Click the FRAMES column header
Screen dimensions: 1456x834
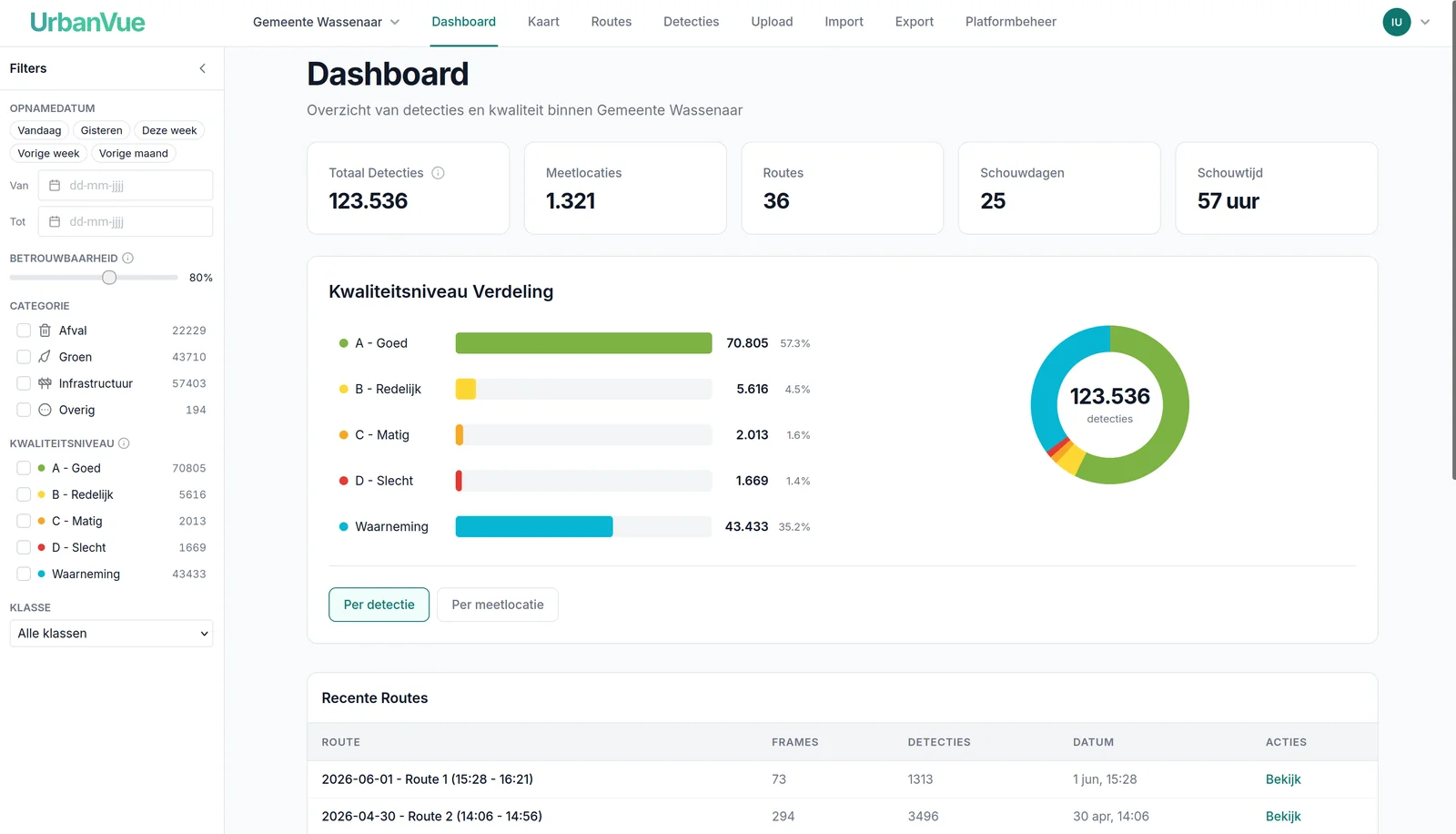click(795, 742)
